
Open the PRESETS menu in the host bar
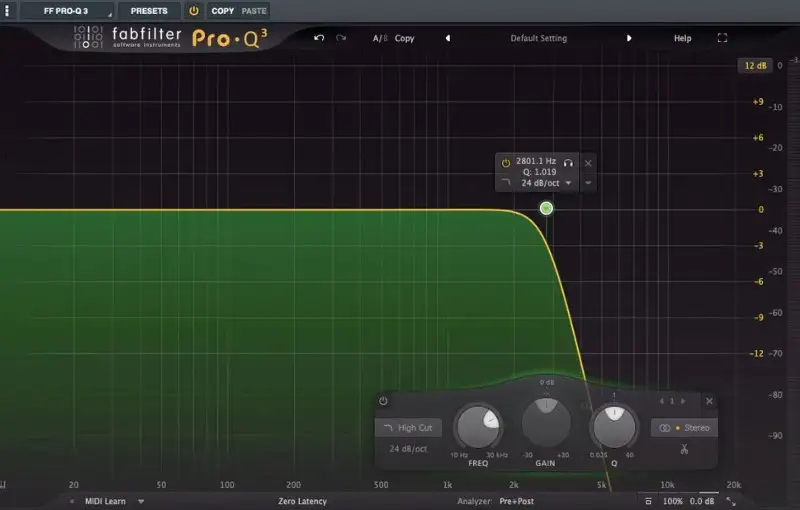coord(149,11)
